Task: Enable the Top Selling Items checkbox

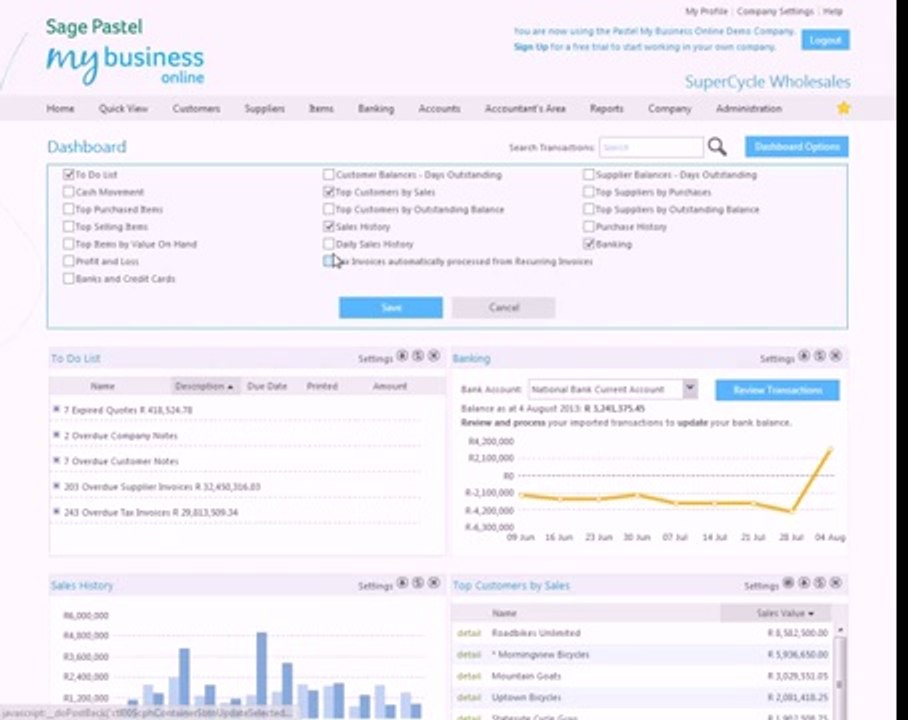Action: [68, 226]
